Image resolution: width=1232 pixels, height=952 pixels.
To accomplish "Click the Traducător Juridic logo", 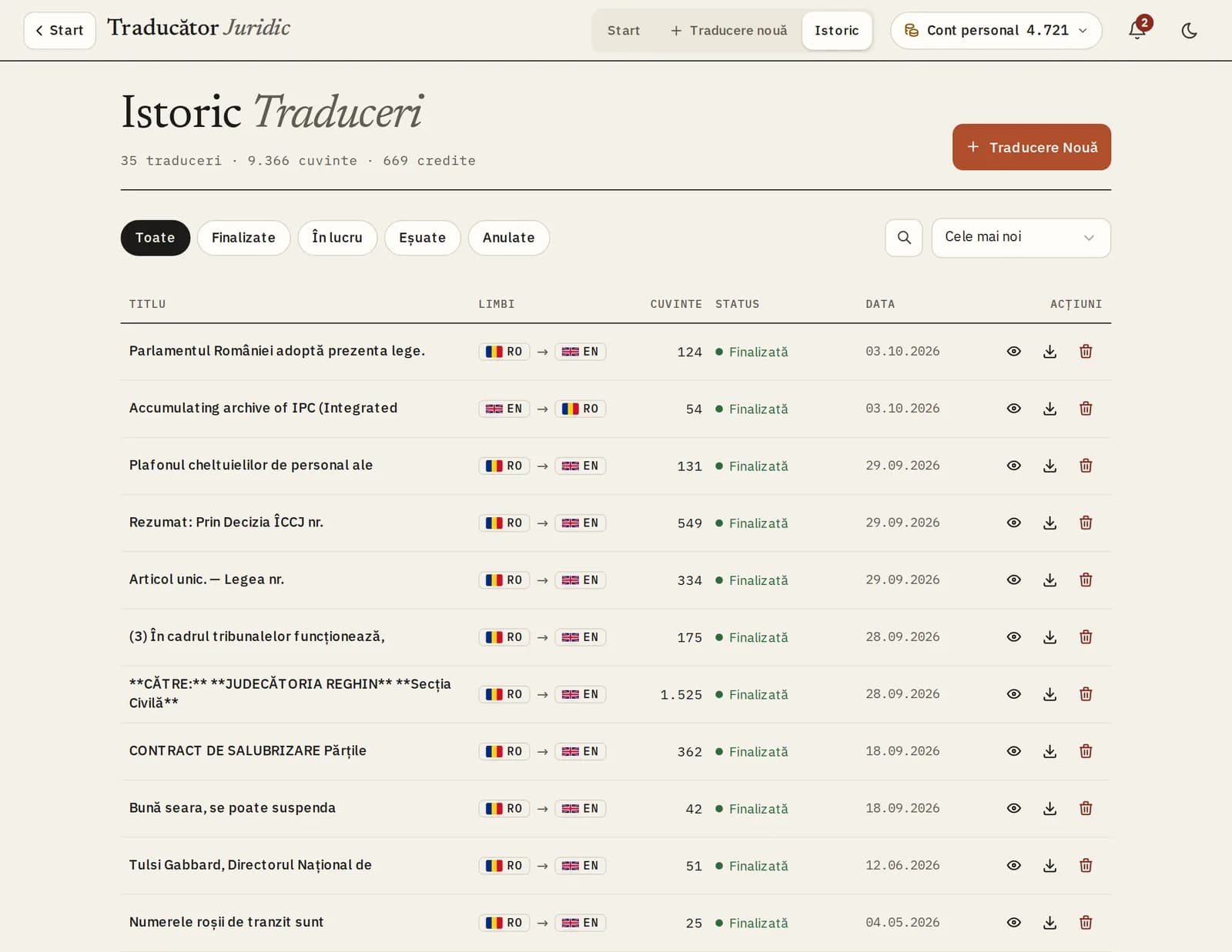I will [x=199, y=28].
